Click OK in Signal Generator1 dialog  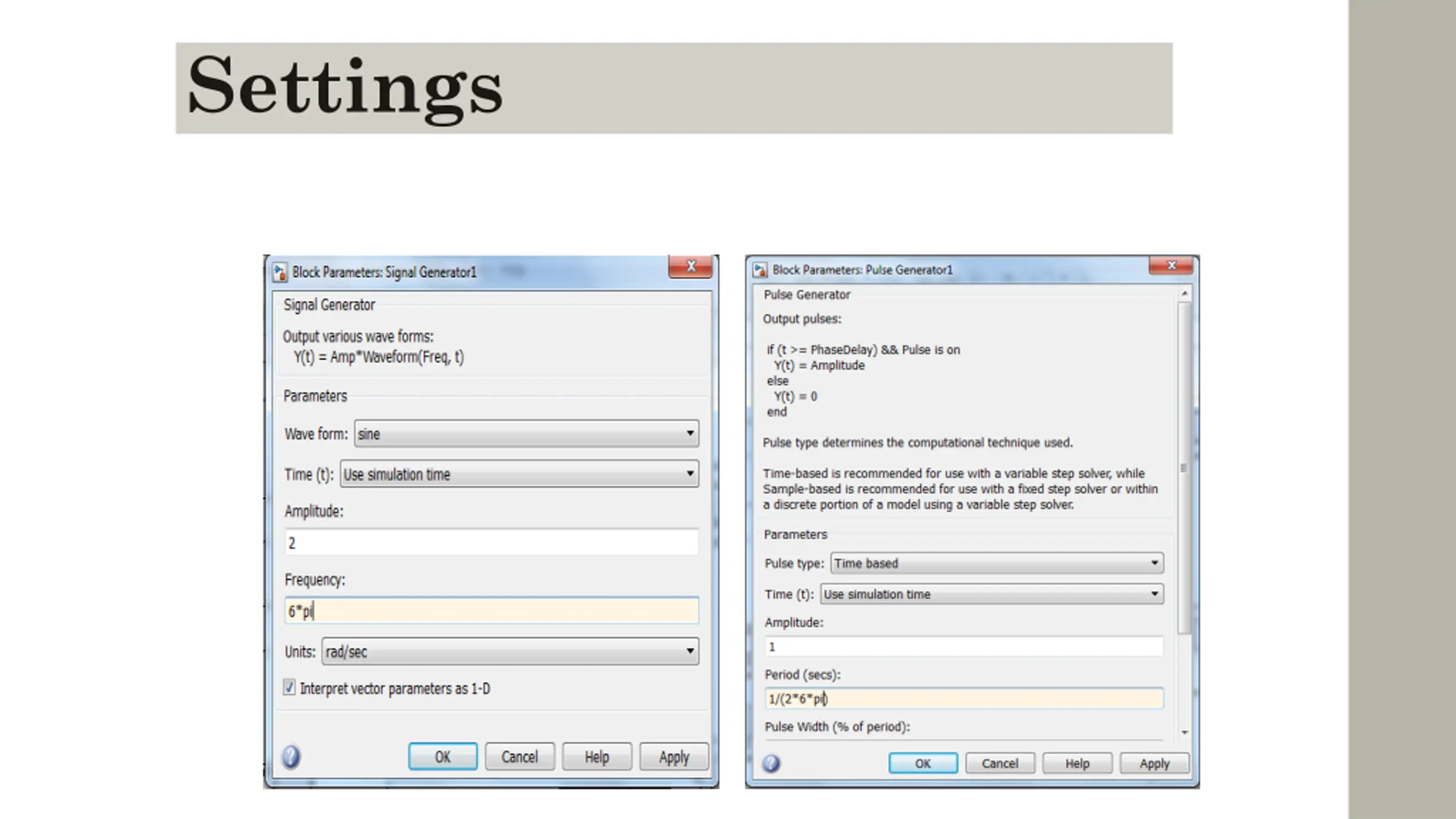(x=442, y=756)
